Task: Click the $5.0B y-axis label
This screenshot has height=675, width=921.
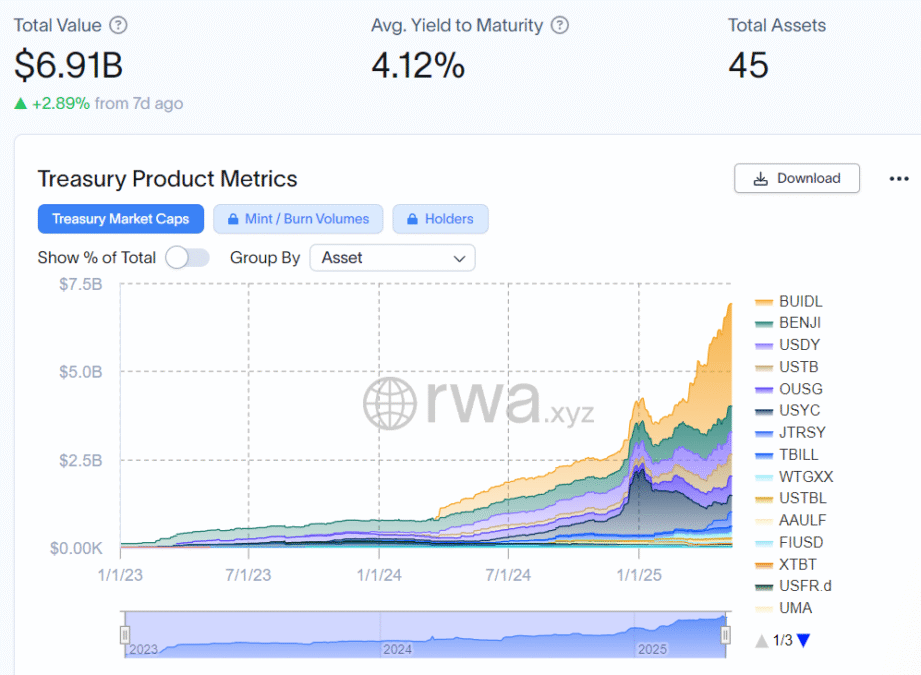Action: pos(80,372)
